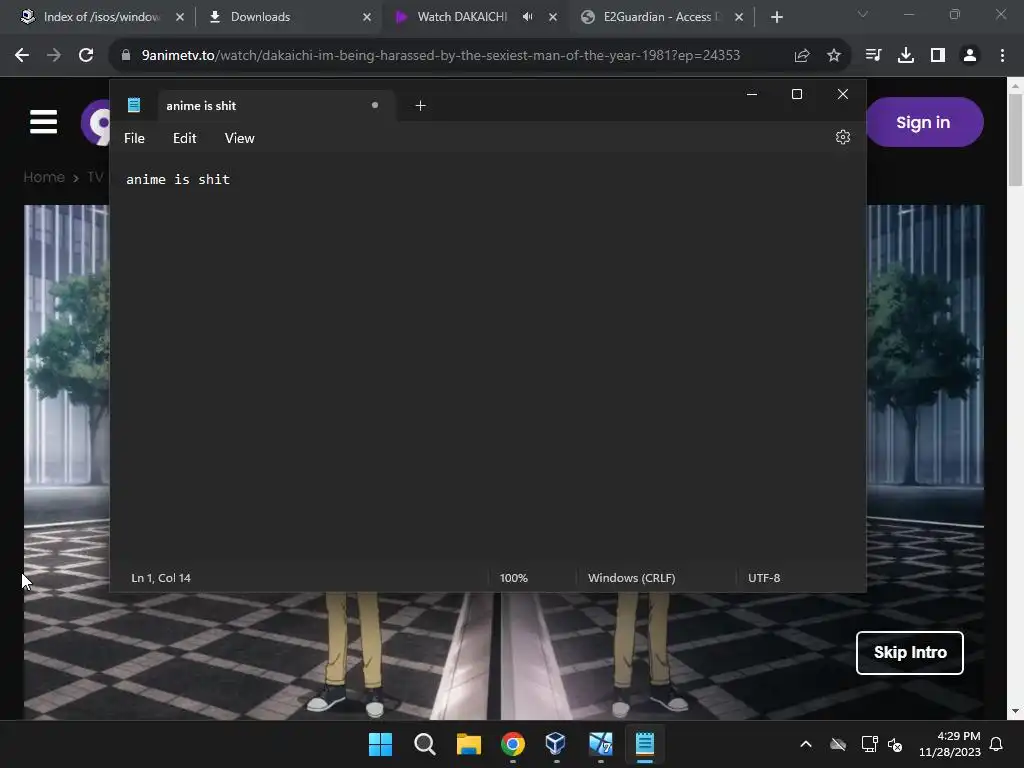Click the Chrome page vertical scrollbar
This screenshot has width=1024, height=768.
pos(1016,140)
